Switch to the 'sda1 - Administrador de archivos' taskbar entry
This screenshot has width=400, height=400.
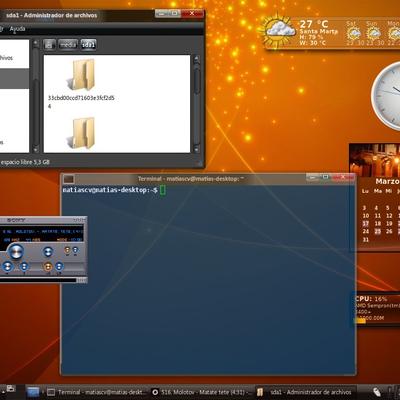point(306,392)
